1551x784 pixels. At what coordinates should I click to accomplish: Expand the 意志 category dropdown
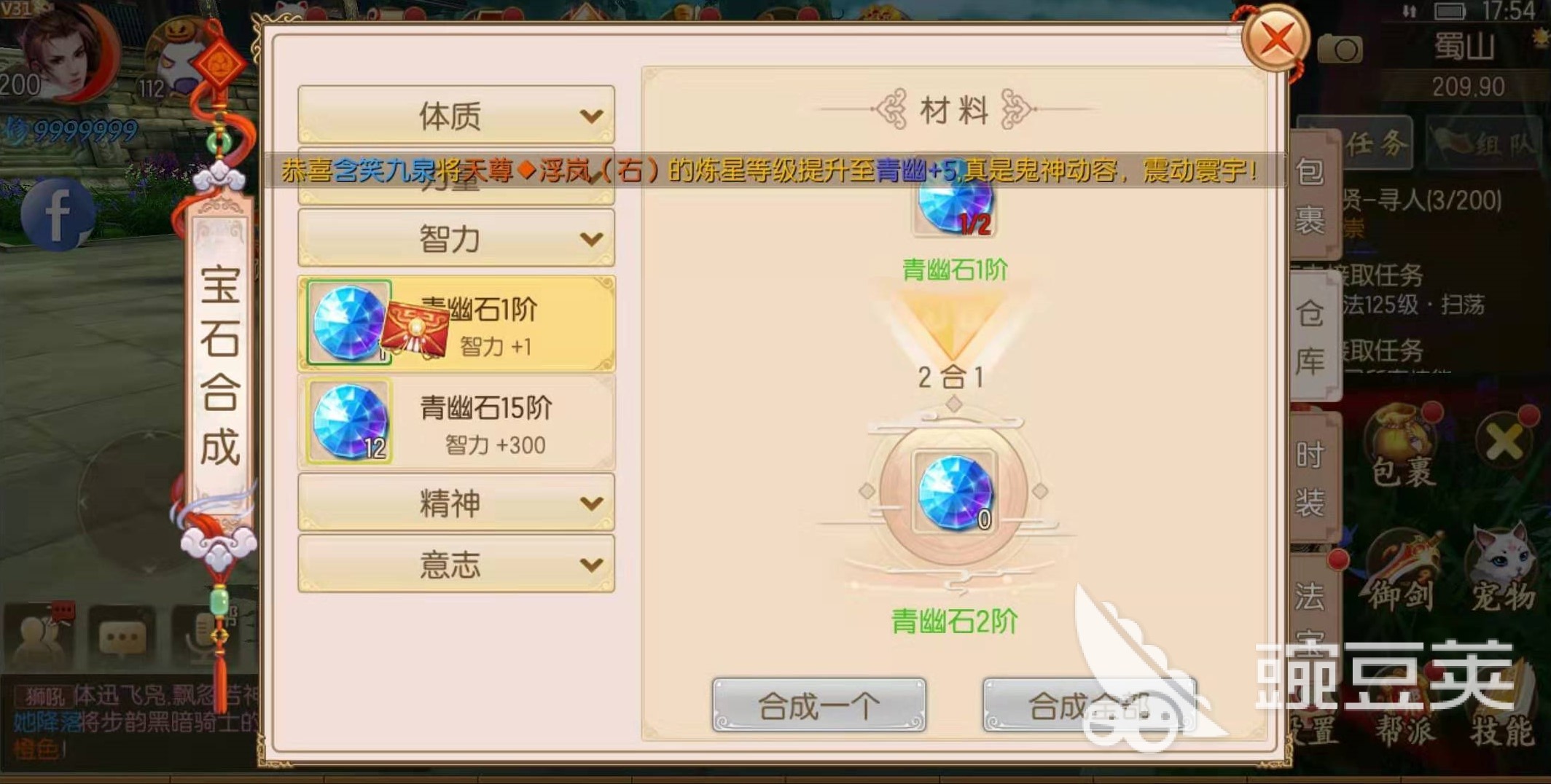click(x=456, y=564)
